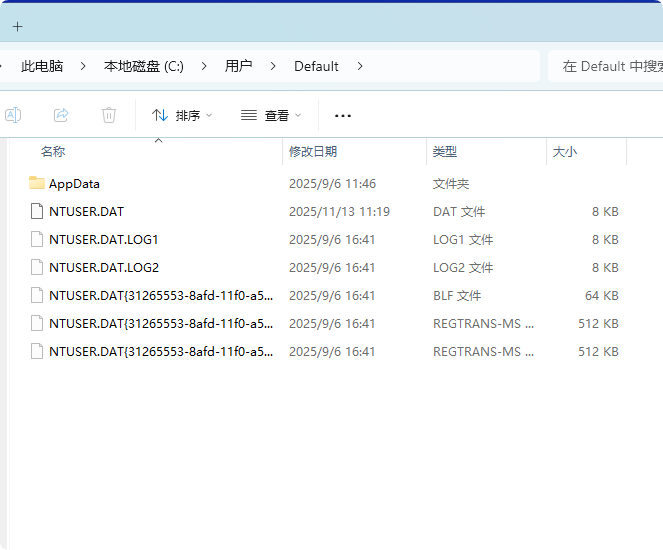This screenshot has width=663, height=550.
Task: Click the 2025/9/6 11:46 date cell
Action: coord(332,183)
